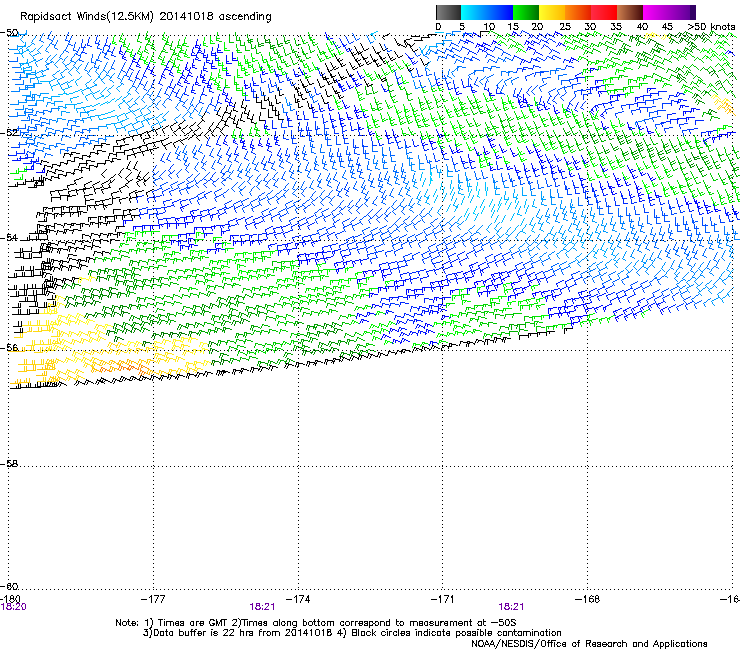Click the -52 latitude axis label
The width and height of the screenshot is (740, 650).
coord(10,133)
